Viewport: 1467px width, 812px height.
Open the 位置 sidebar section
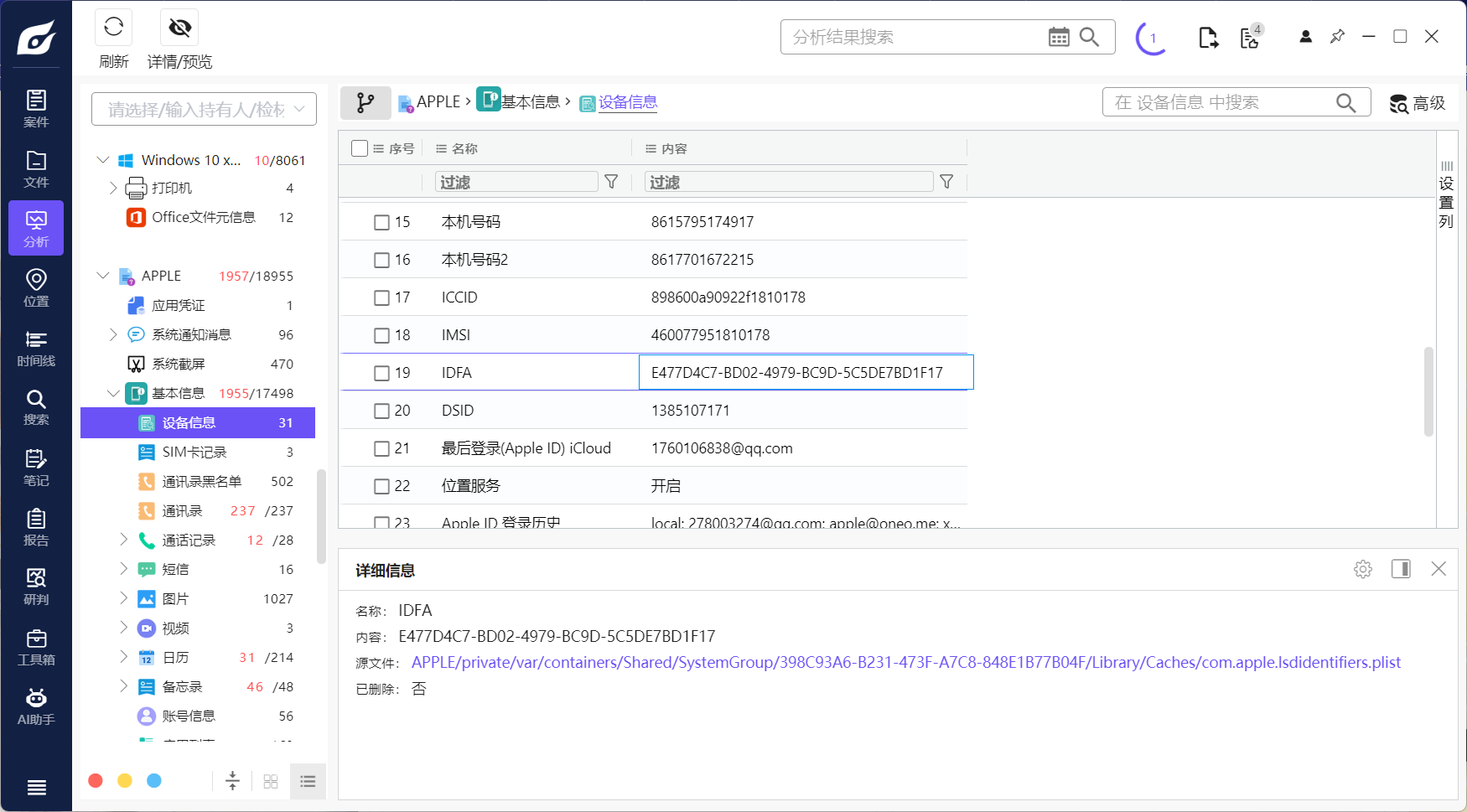point(36,287)
